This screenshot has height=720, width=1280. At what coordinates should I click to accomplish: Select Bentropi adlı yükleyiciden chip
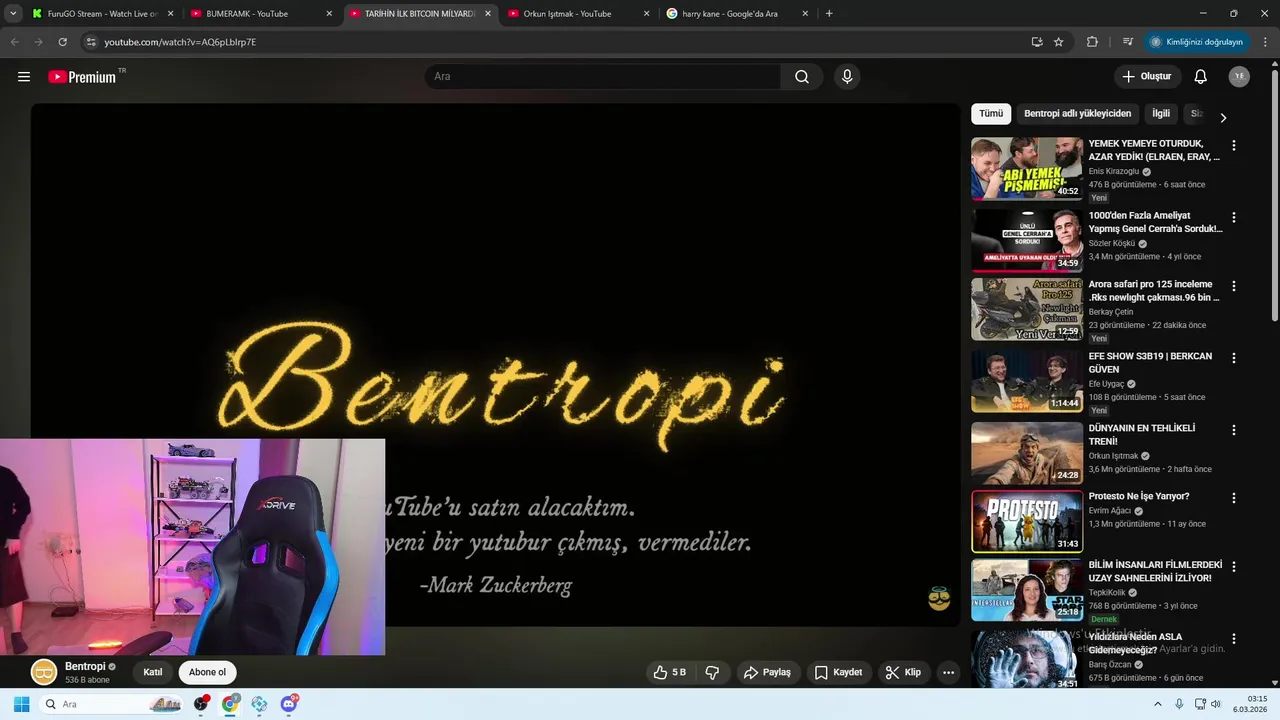coord(1078,114)
